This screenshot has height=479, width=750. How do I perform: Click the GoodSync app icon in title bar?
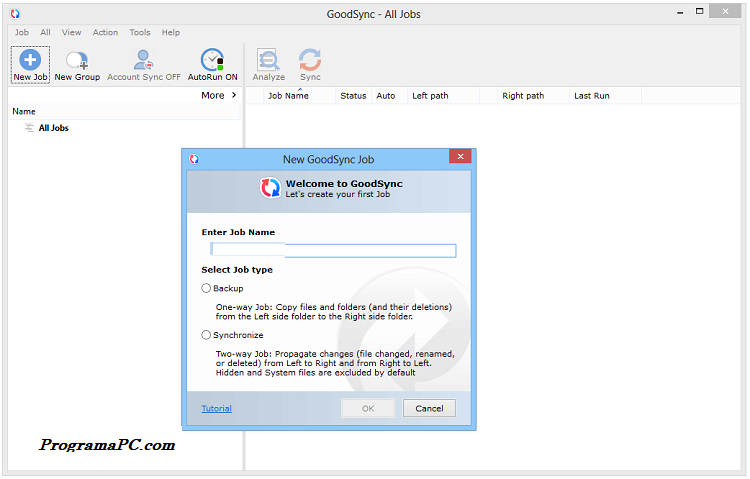pyautogui.click(x=14, y=14)
